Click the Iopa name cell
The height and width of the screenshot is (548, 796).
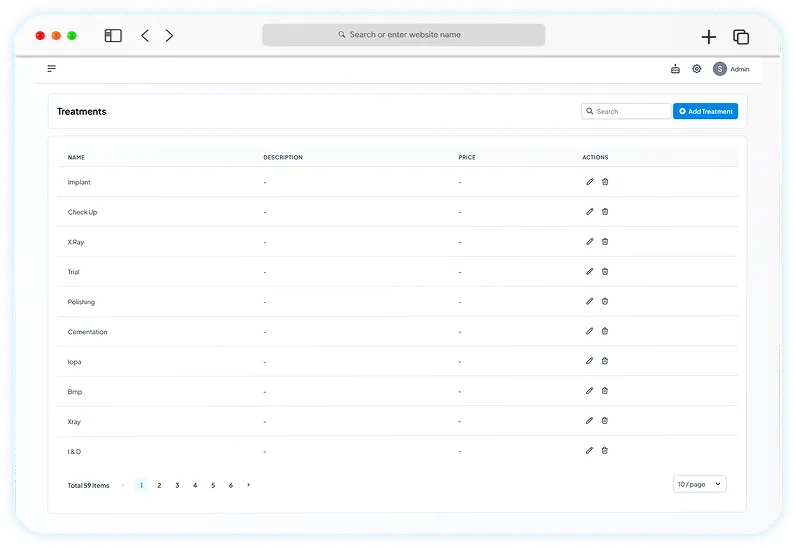(x=74, y=362)
